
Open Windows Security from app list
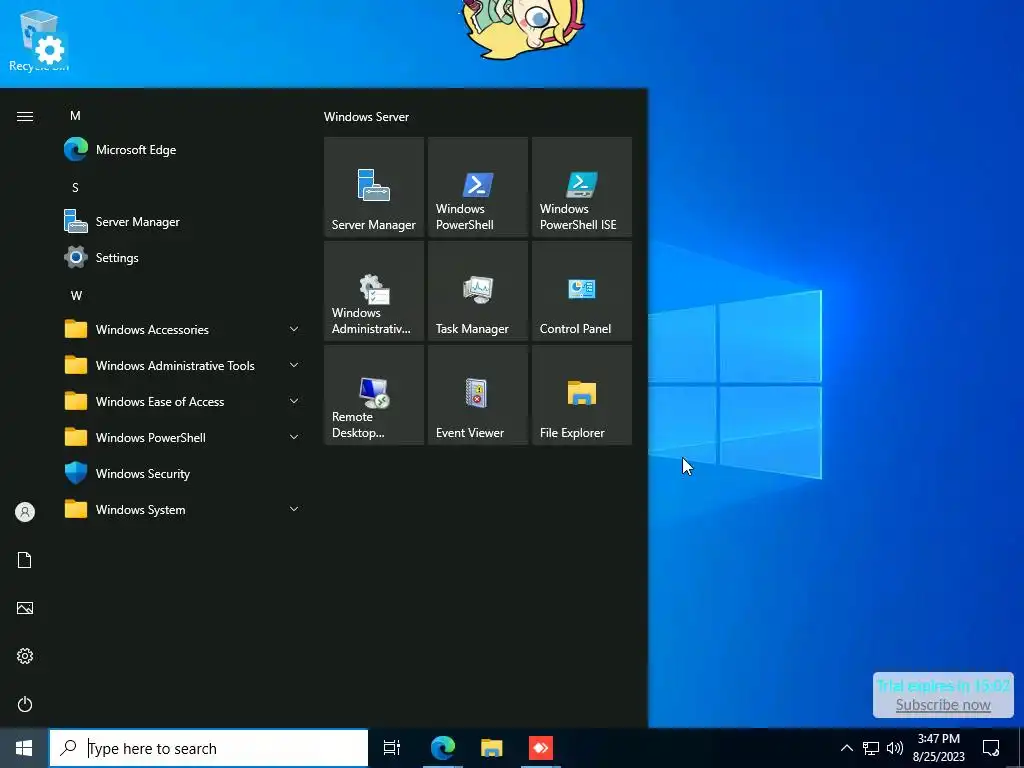[x=183, y=473]
